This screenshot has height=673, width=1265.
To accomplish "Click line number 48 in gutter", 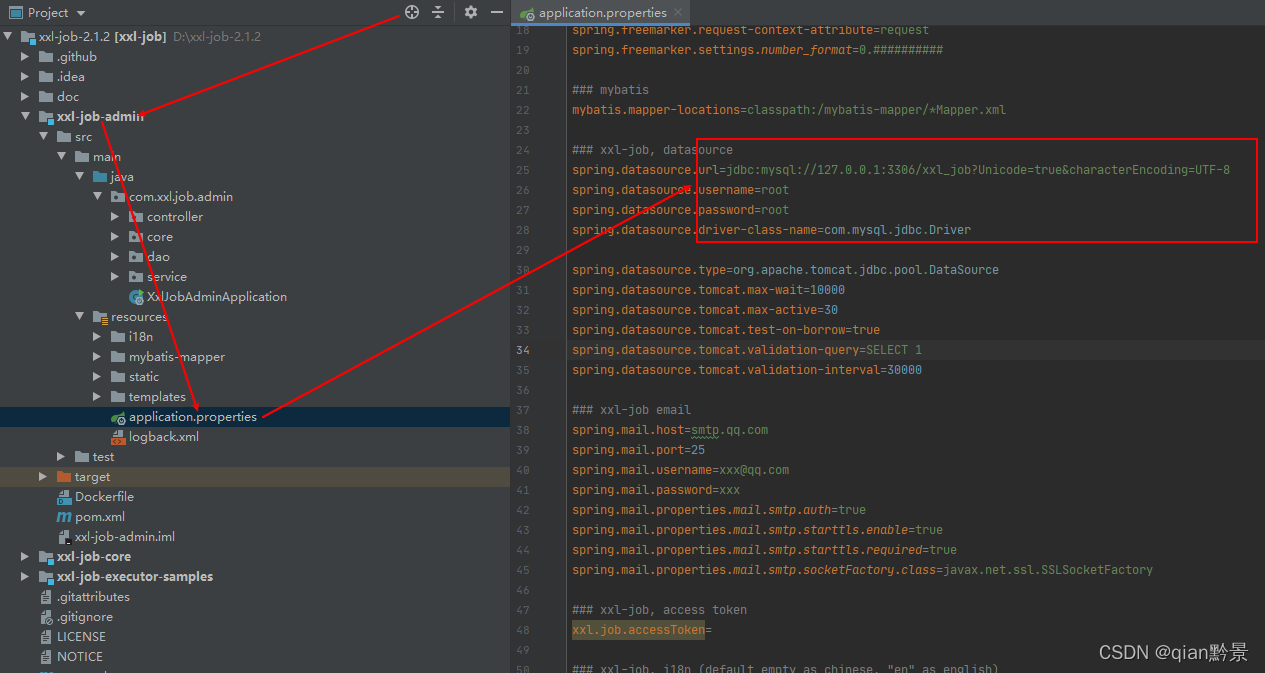I will 524,630.
